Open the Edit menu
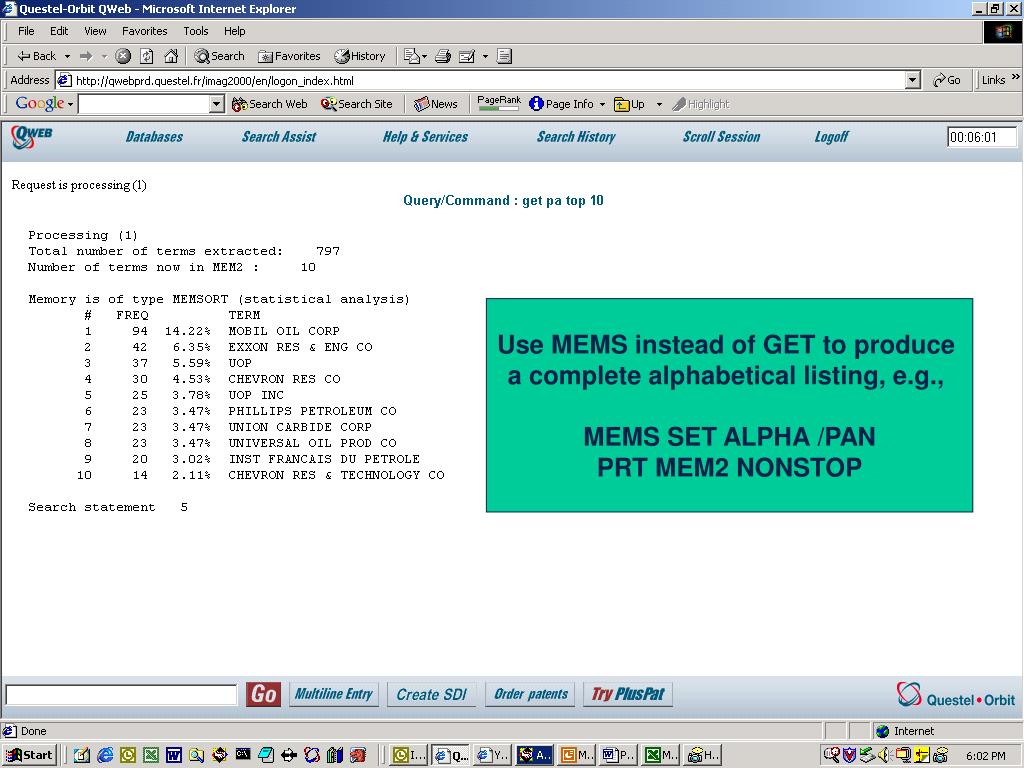 [59, 31]
